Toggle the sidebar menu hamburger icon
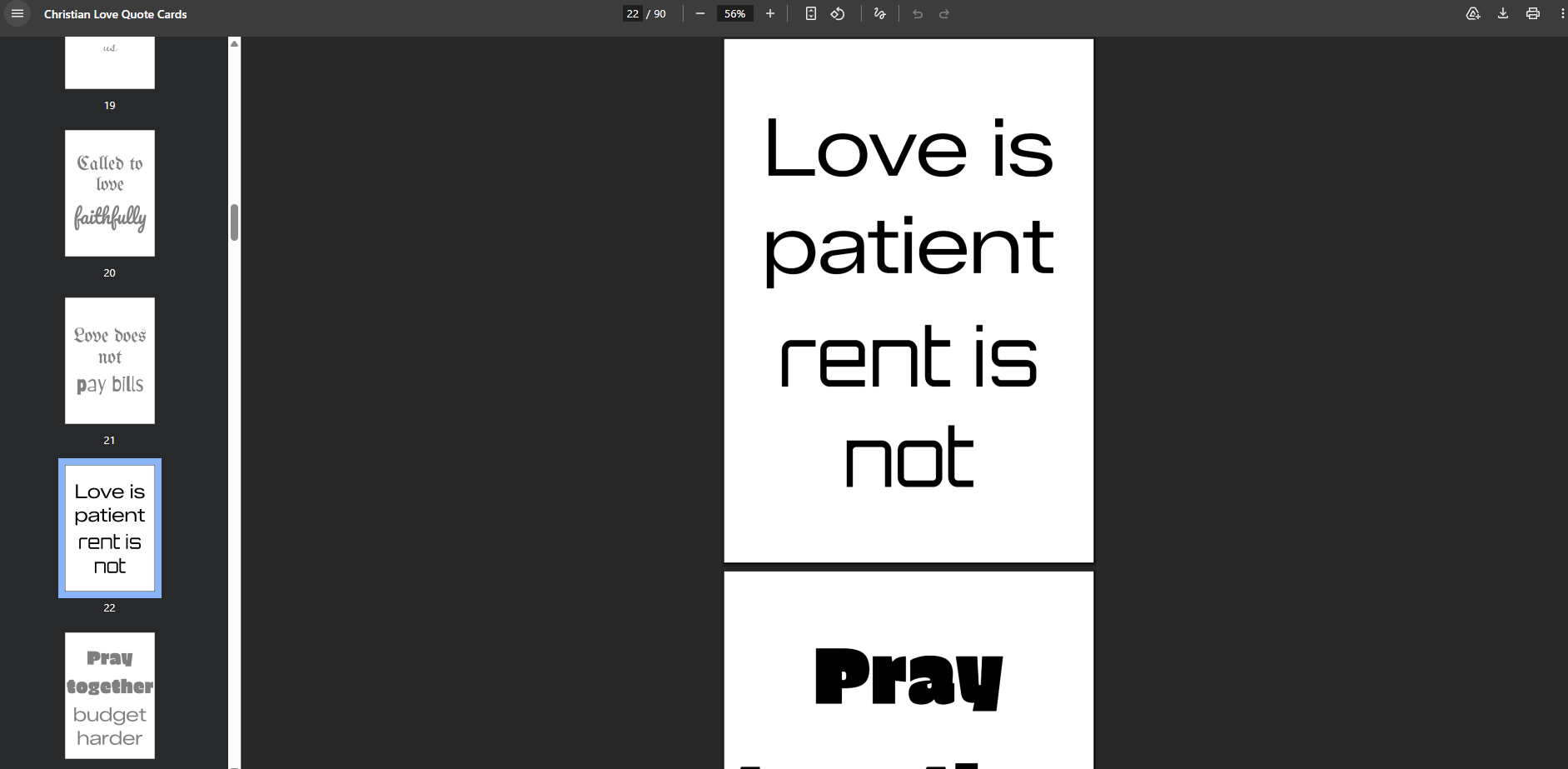1568x769 pixels. pos(17,14)
